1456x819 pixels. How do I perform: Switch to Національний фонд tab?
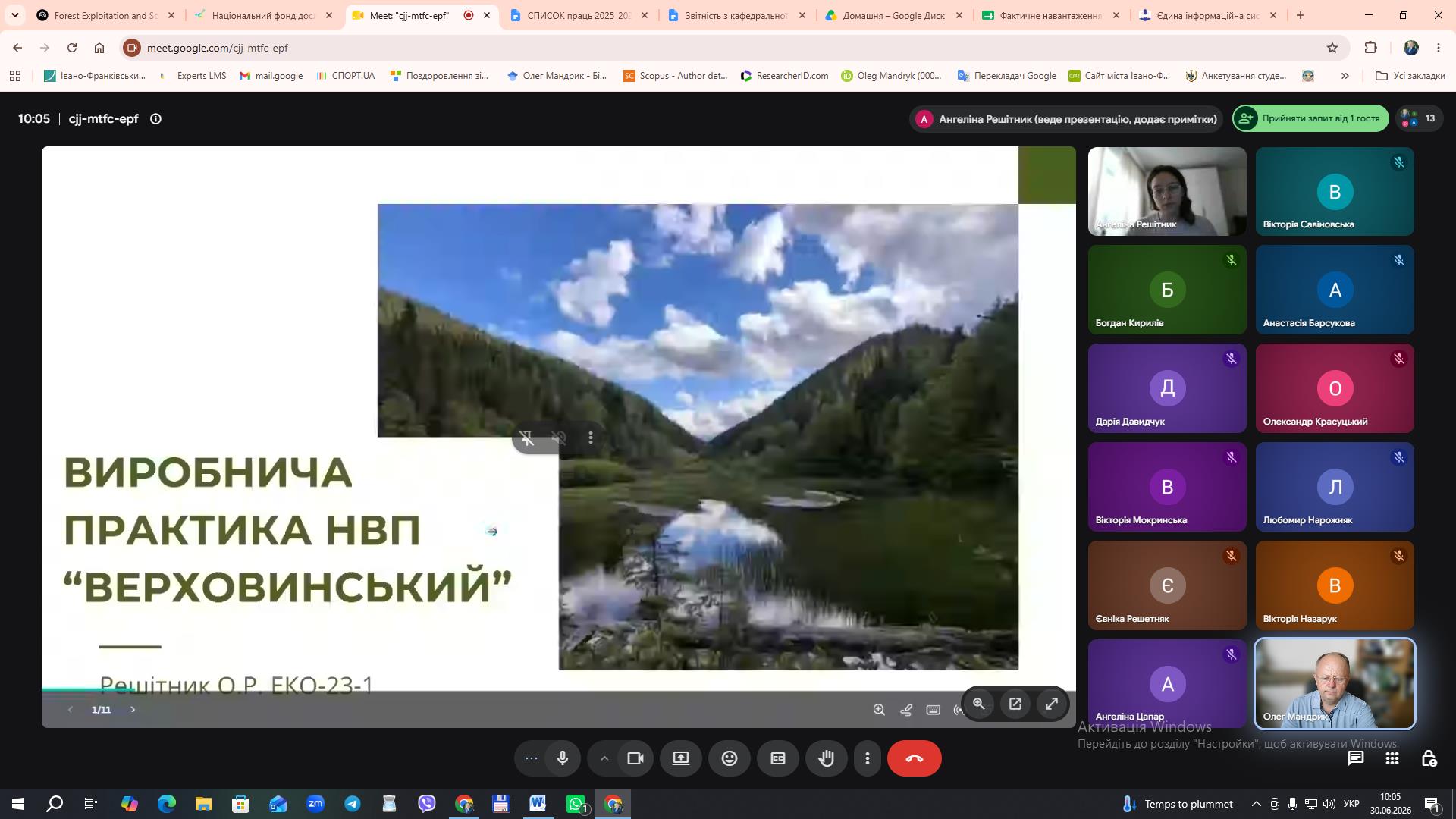pos(263,15)
